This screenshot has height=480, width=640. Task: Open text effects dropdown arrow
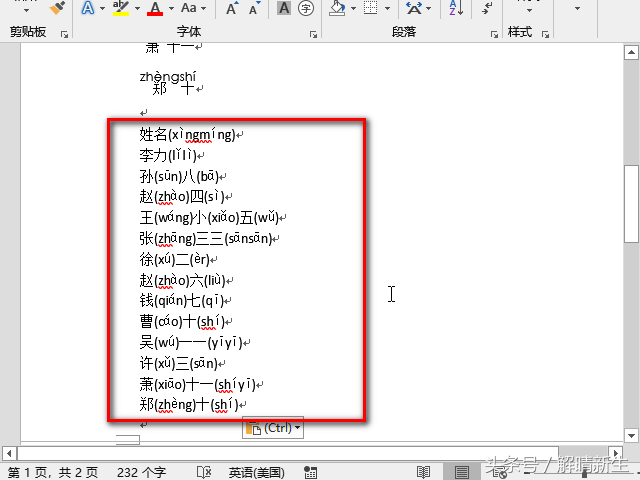point(102,9)
